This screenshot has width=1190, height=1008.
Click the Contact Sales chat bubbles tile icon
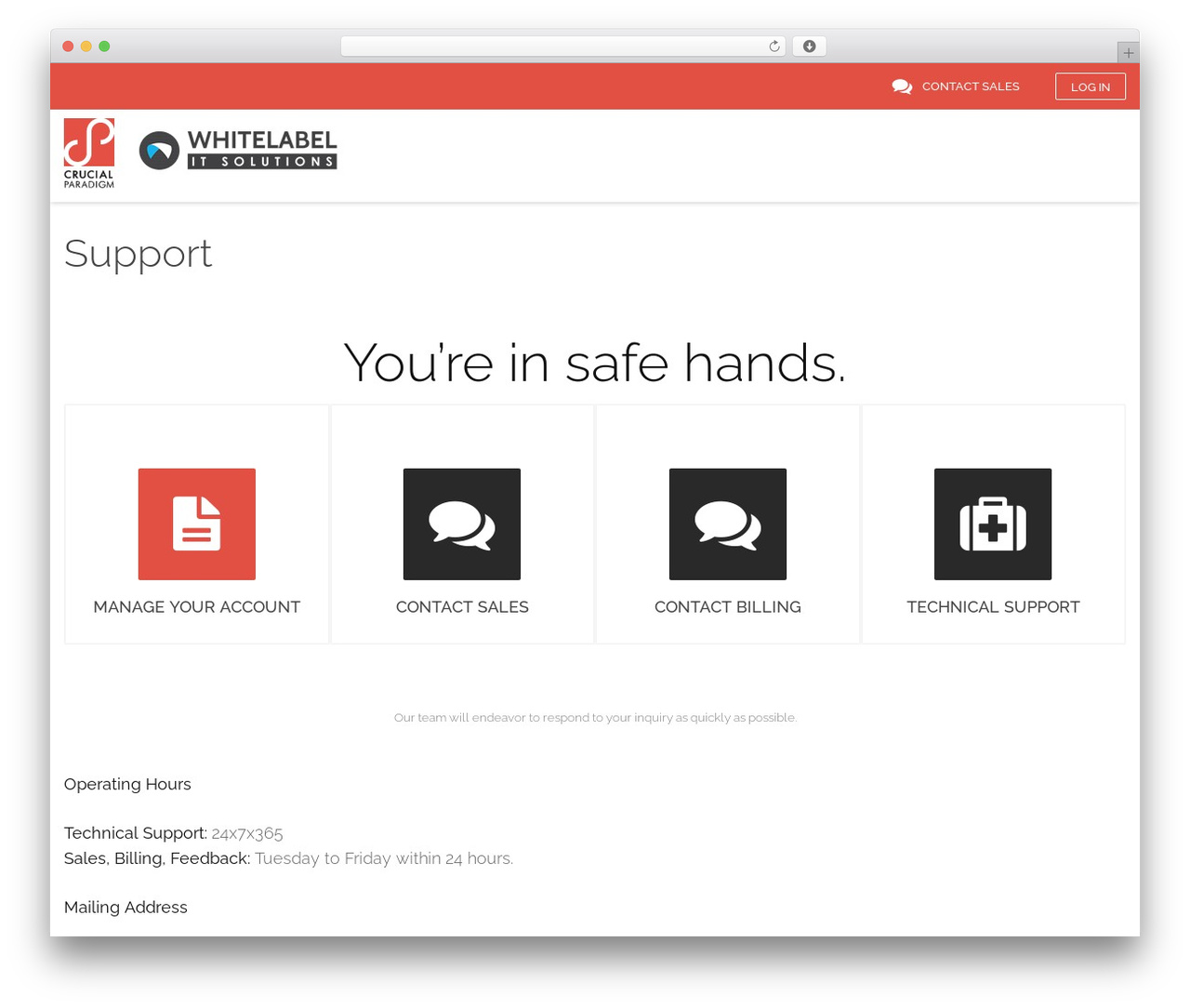pyautogui.click(x=462, y=524)
